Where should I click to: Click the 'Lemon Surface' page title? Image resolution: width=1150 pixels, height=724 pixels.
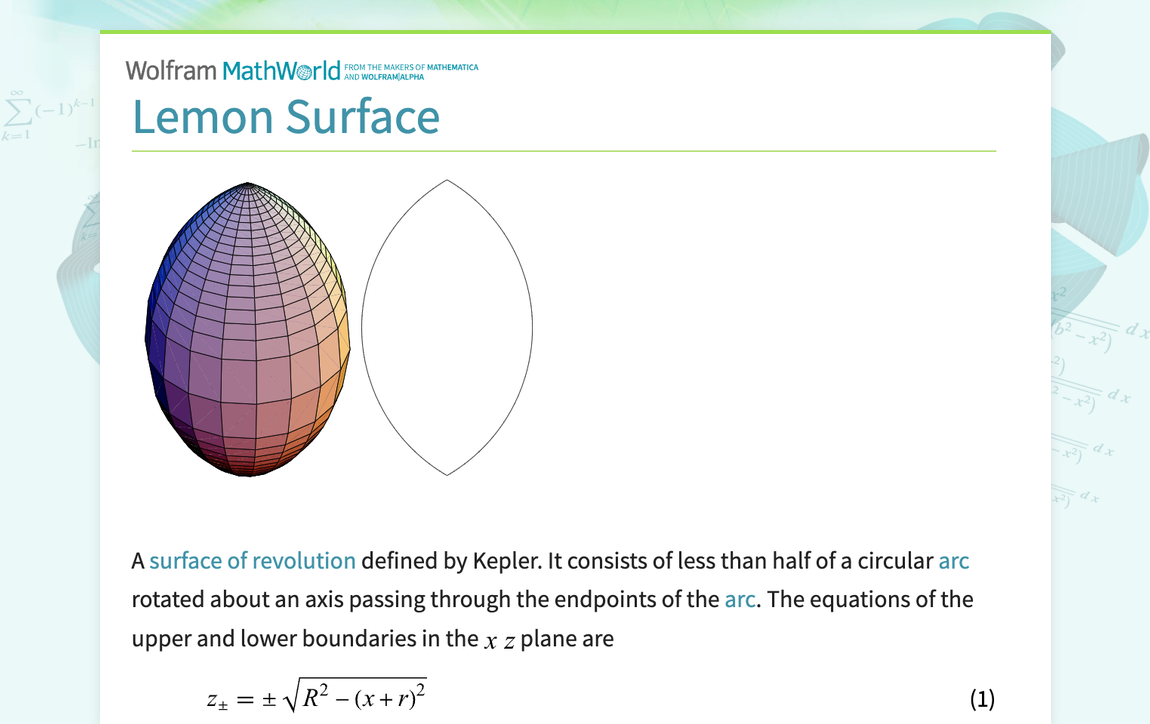click(x=285, y=117)
